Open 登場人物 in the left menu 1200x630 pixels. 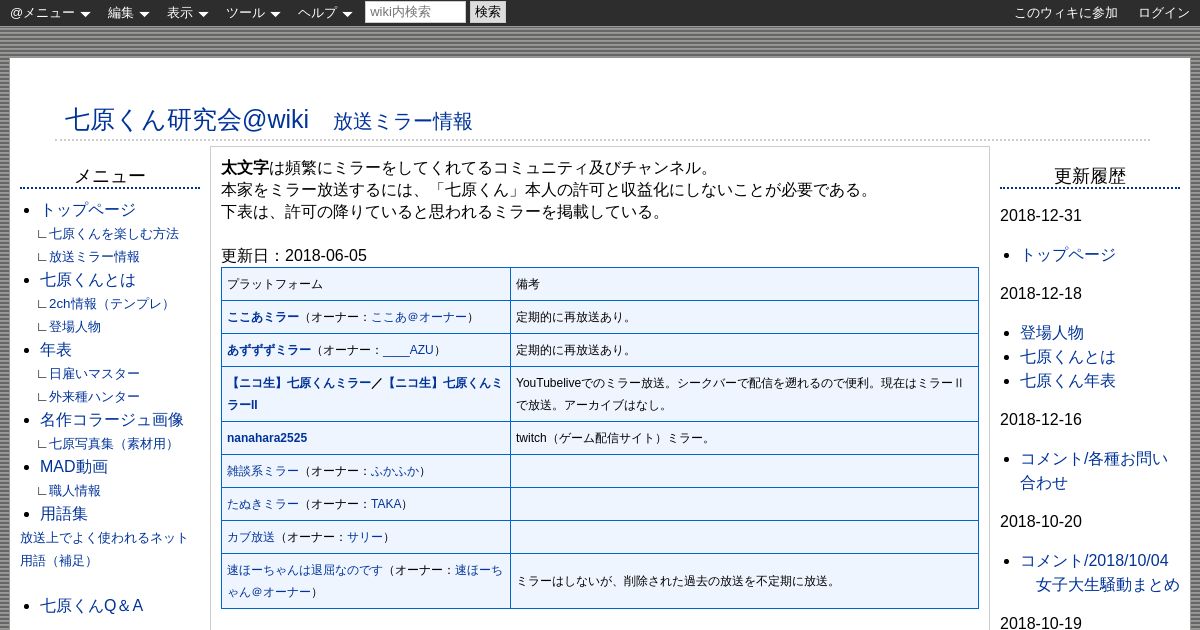(x=75, y=327)
